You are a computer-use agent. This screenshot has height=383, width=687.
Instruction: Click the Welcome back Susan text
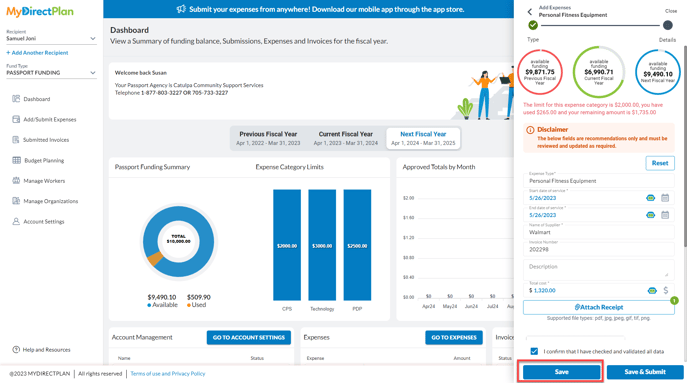141,73
